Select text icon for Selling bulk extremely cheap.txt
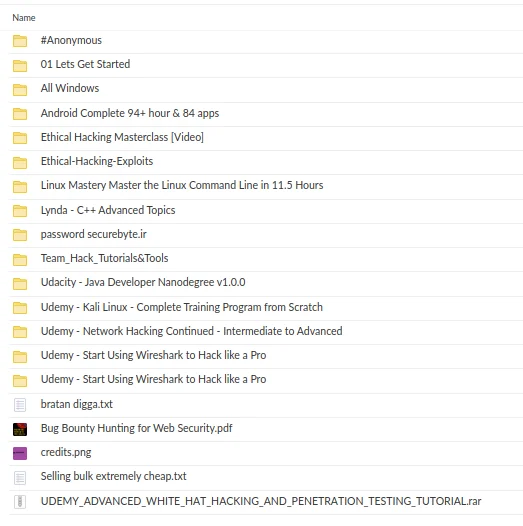Image resolution: width=523 pixels, height=526 pixels. [20, 478]
